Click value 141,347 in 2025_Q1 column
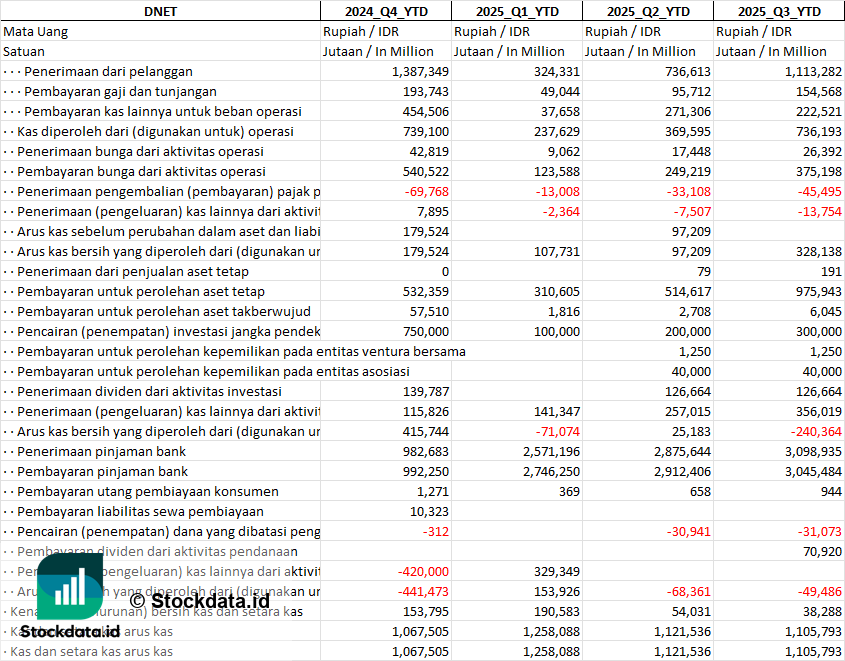Viewport: 845px width, 661px height. (557, 410)
